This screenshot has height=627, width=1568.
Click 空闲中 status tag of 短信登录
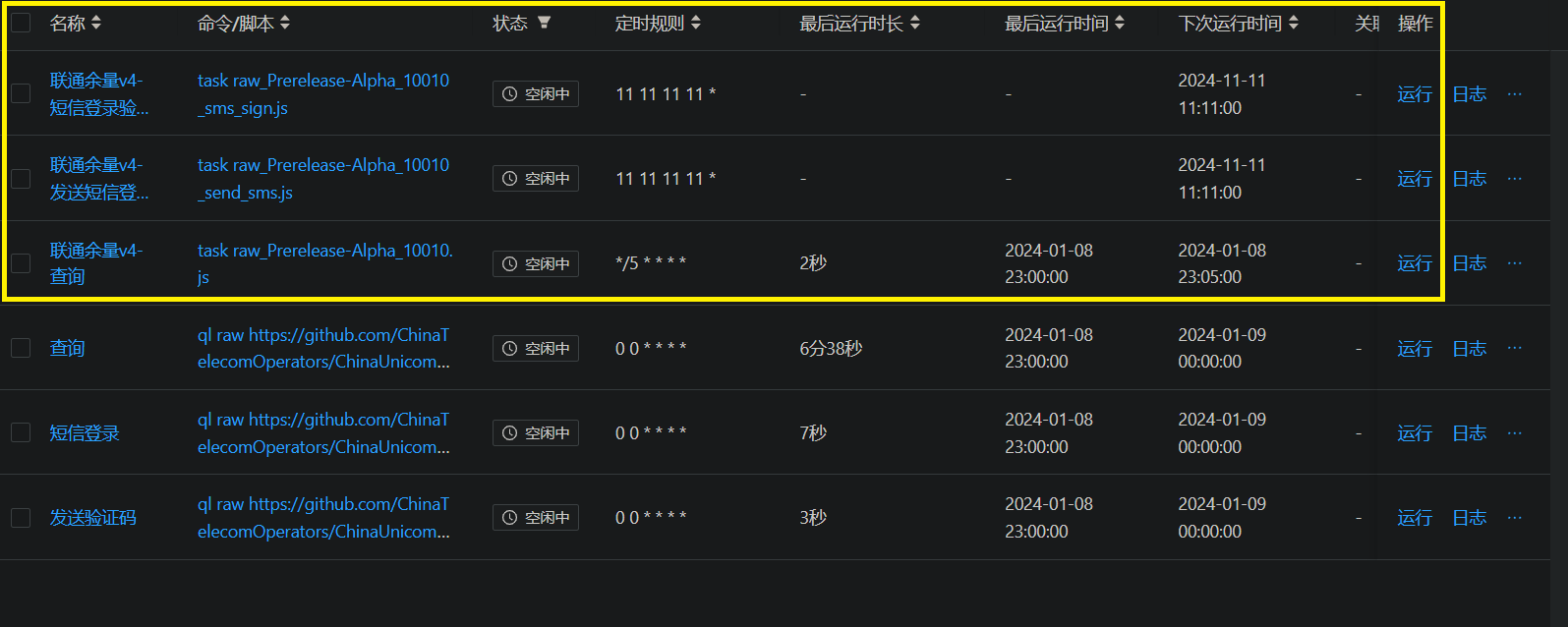tap(536, 433)
